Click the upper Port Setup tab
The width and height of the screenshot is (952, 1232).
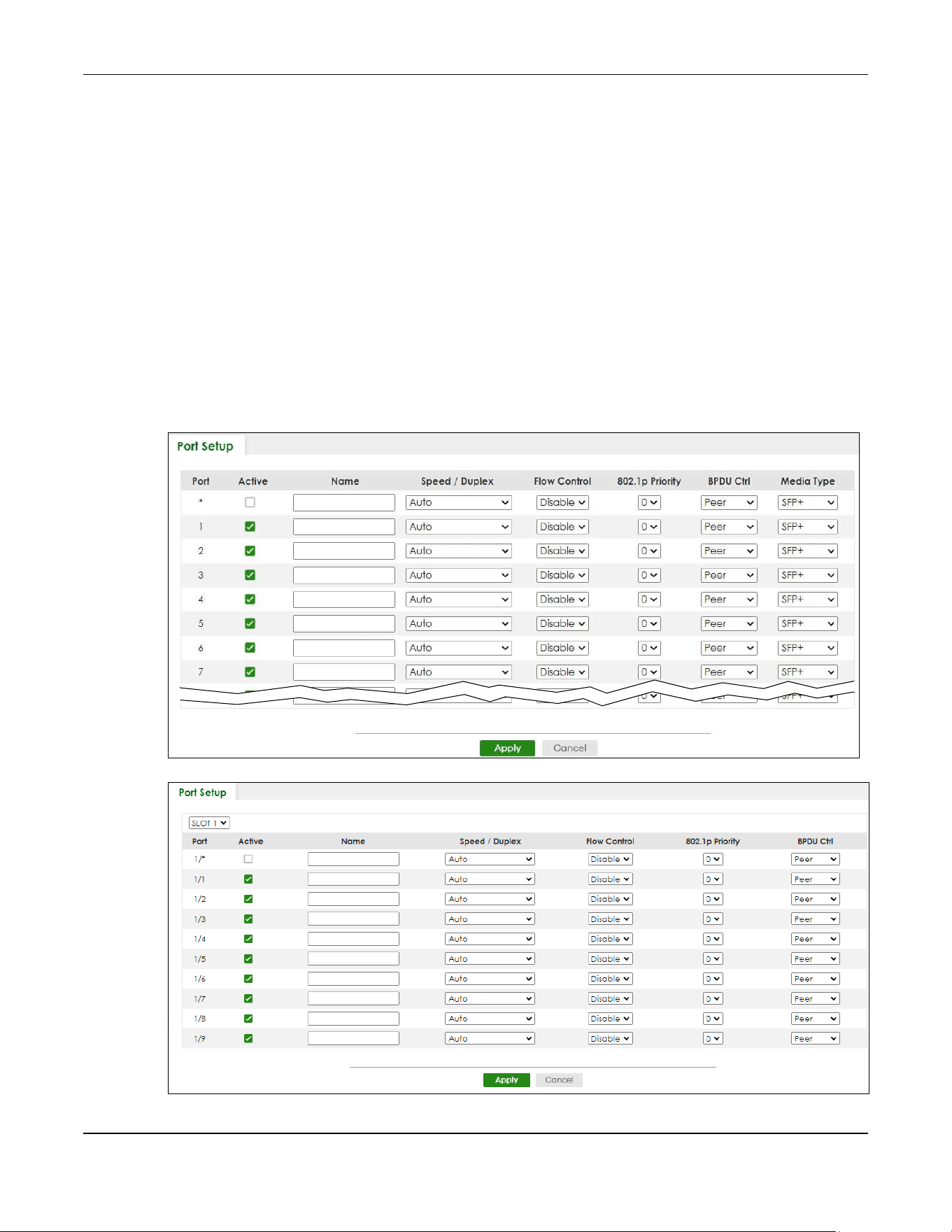(206, 446)
